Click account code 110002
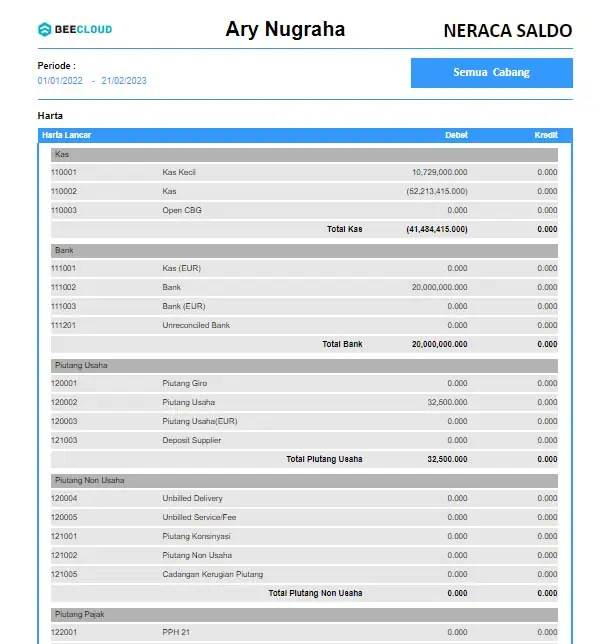 click(64, 191)
